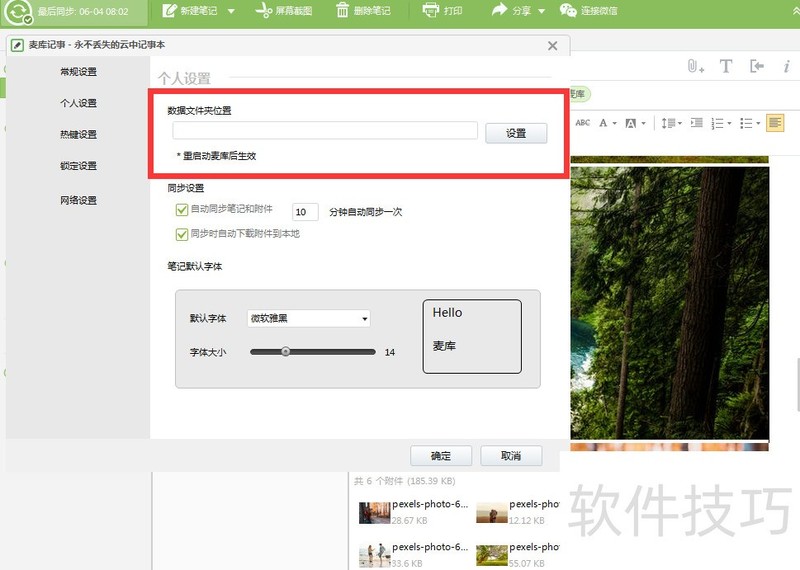Click the forest photo in the note
This screenshot has height=570, width=800.
click(669, 303)
